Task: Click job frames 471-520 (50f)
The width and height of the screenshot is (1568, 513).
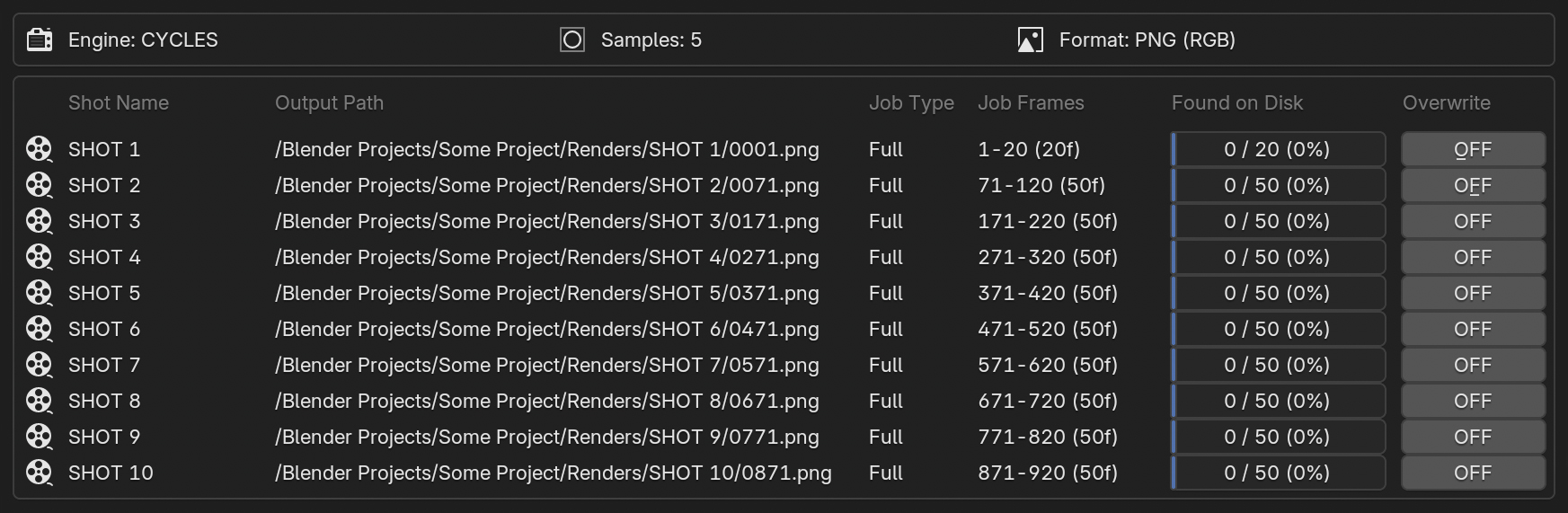Action: coord(1048,329)
